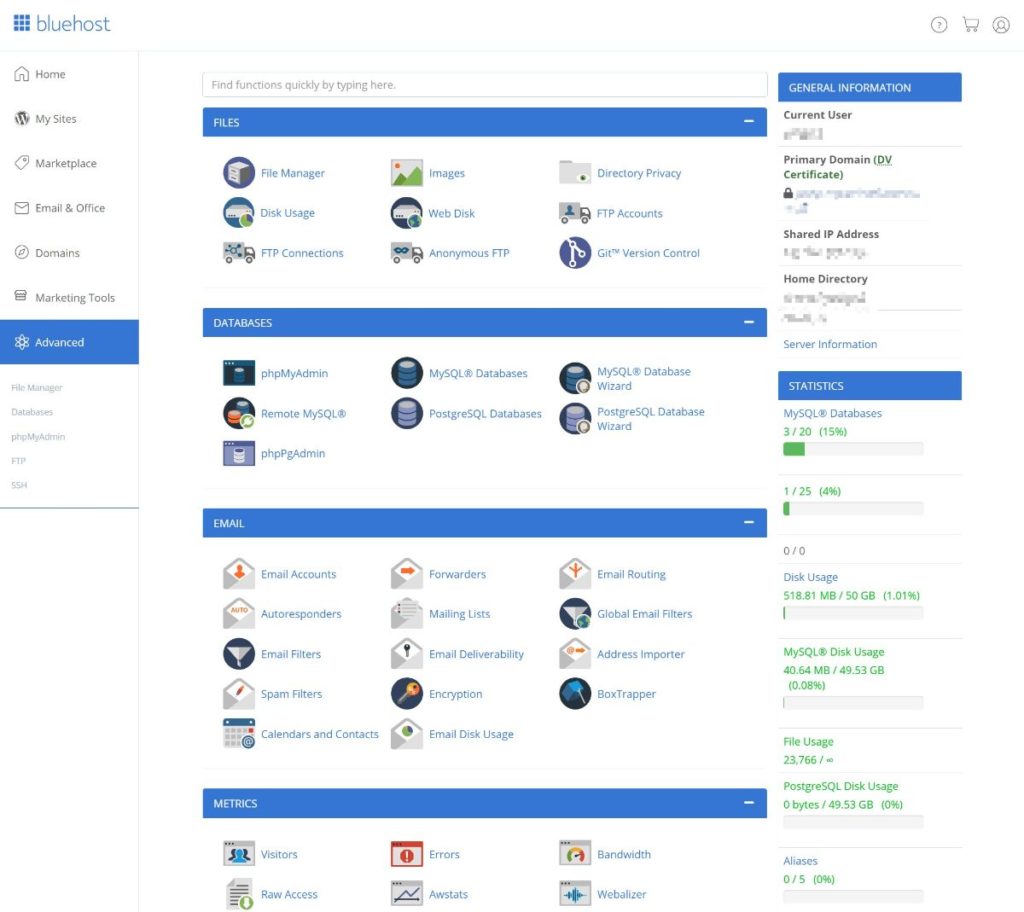Image resolution: width=1024 pixels, height=912 pixels.
Task: Click the Raw Access link
Action: point(289,894)
